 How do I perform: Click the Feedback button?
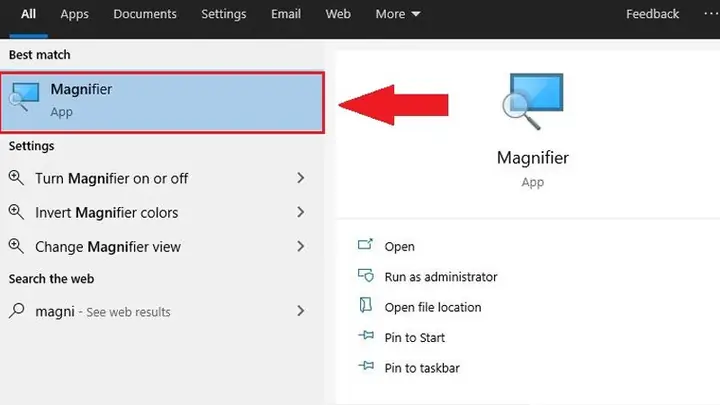click(x=652, y=14)
